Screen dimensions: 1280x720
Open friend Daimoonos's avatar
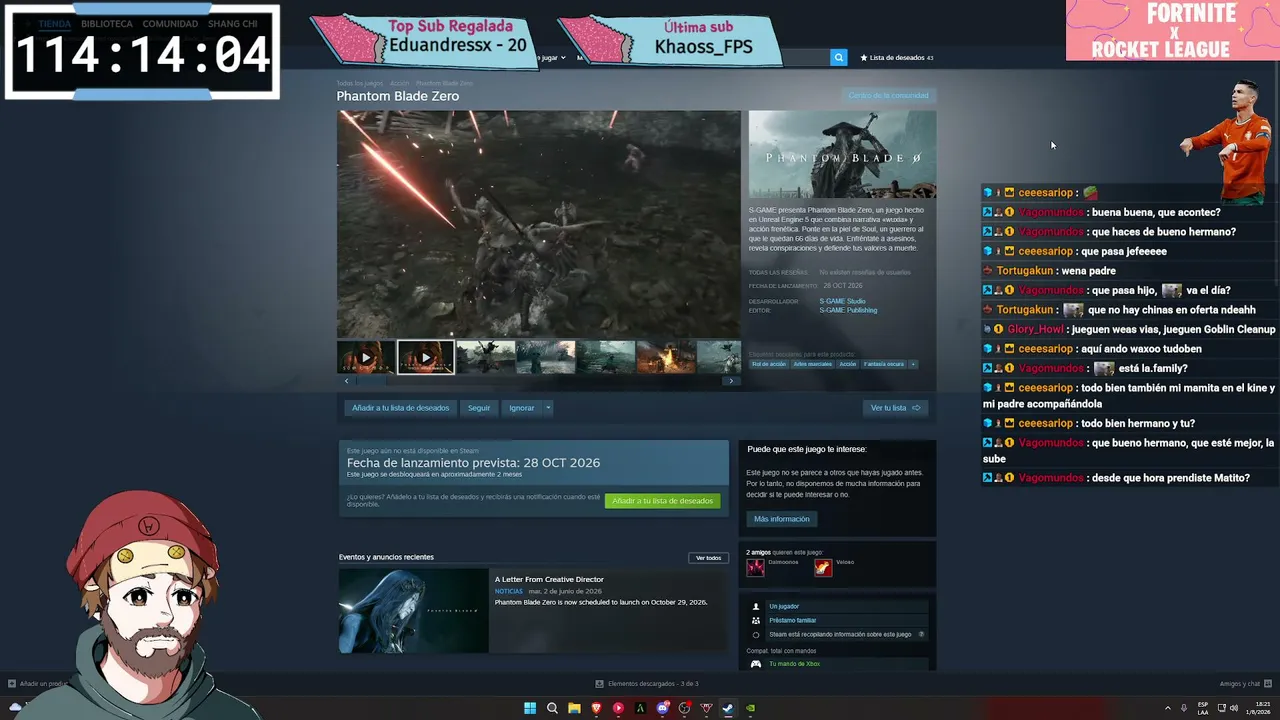(x=755, y=567)
